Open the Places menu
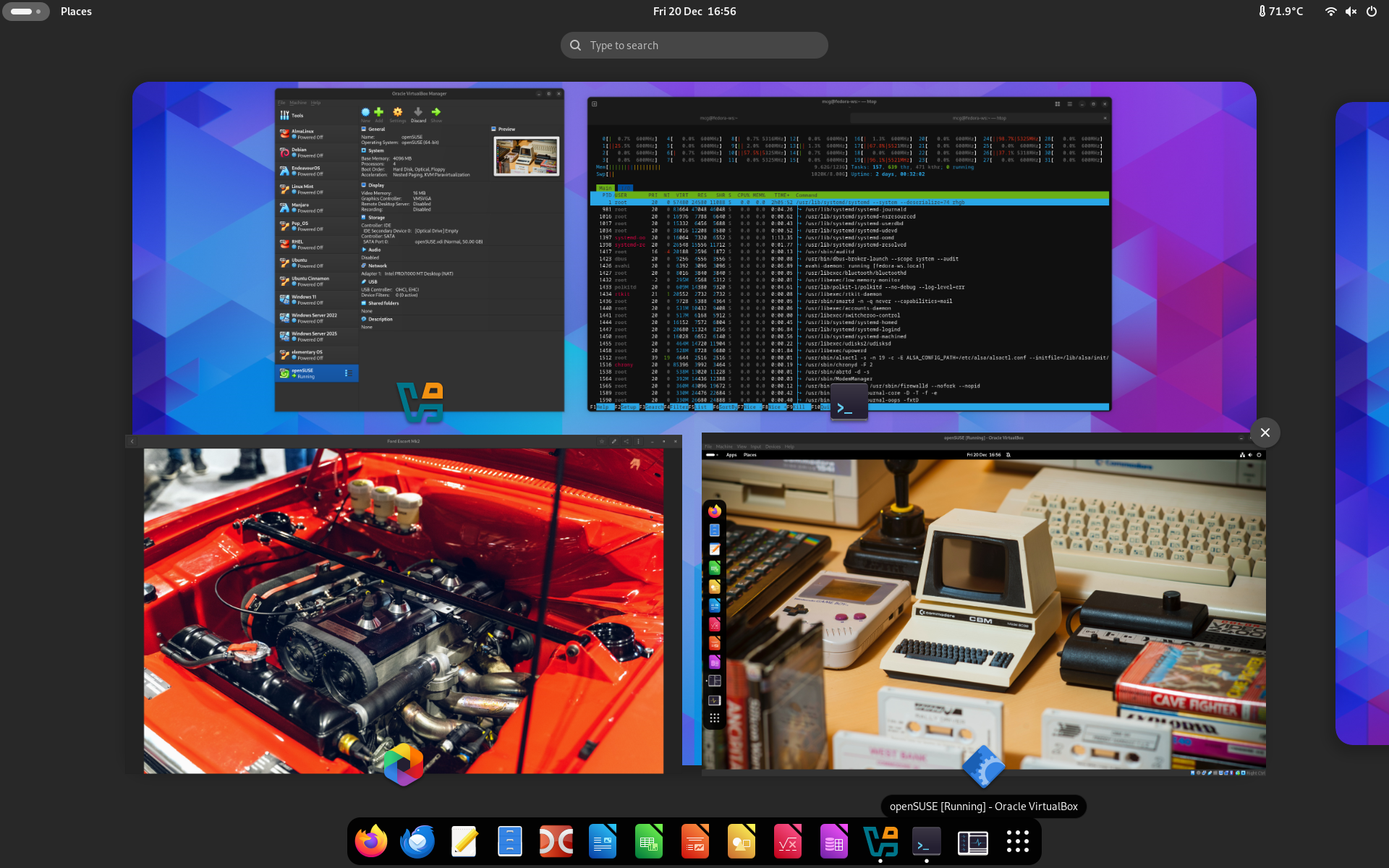This screenshot has width=1389, height=868. [x=76, y=12]
